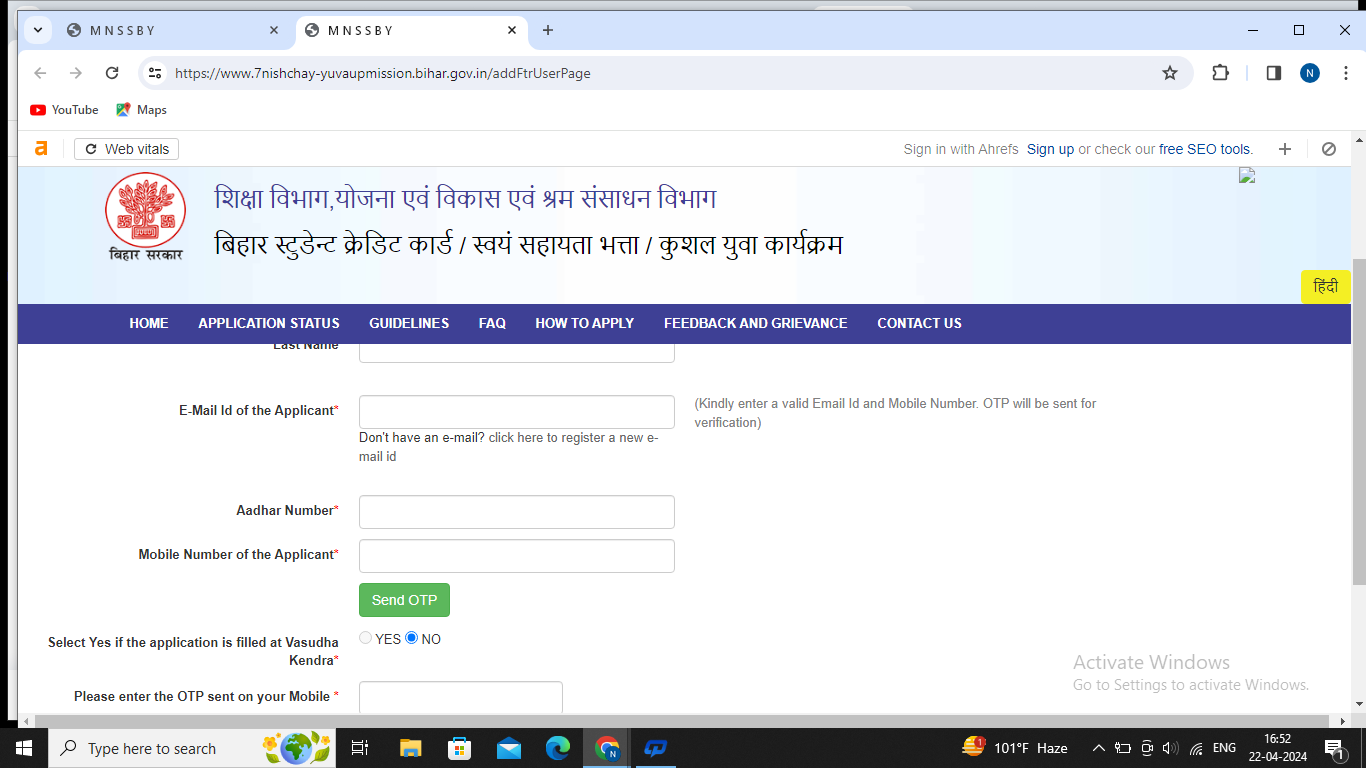Viewport: 1366px width, 768px height.
Task: Open Chrome's three-dot menu
Action: pyautogui.click(x=1344, y=72)
